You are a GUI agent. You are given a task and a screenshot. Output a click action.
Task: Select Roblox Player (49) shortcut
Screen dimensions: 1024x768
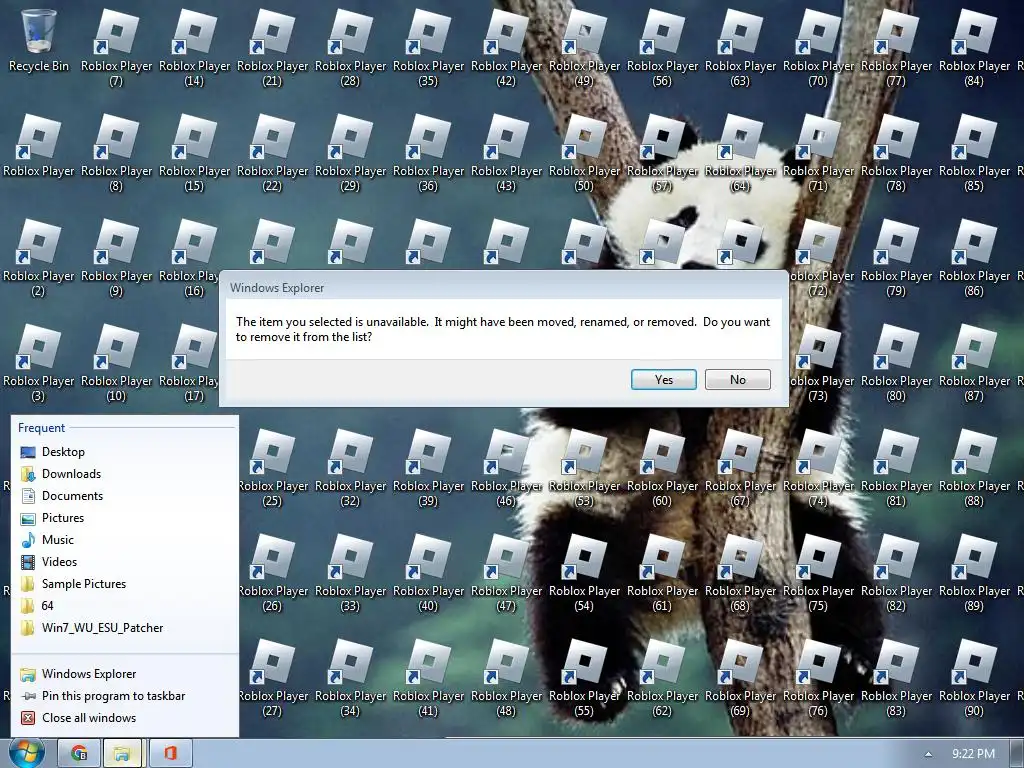[584, 47]
